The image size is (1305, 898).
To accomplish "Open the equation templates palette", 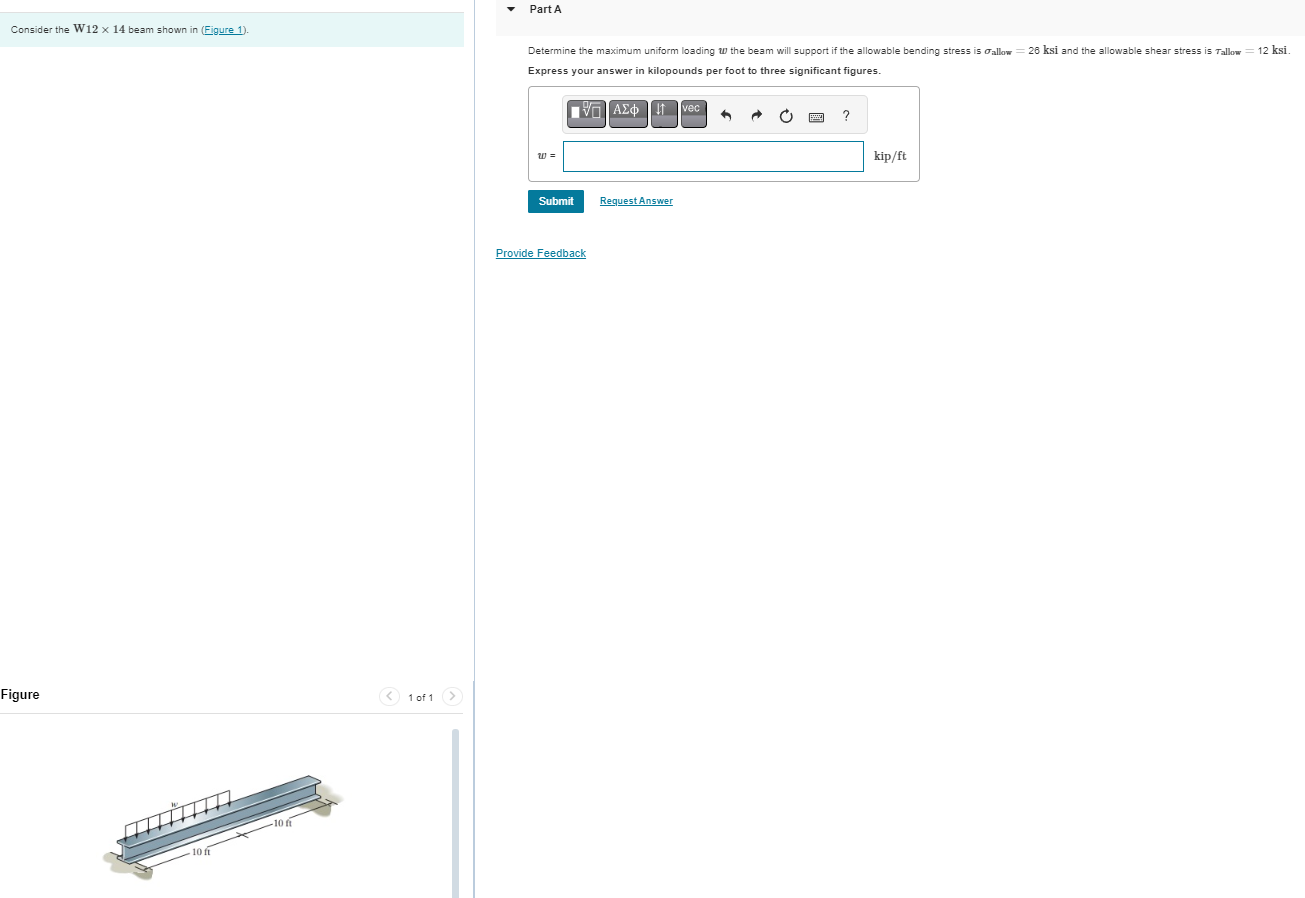I will pos(585,113).
